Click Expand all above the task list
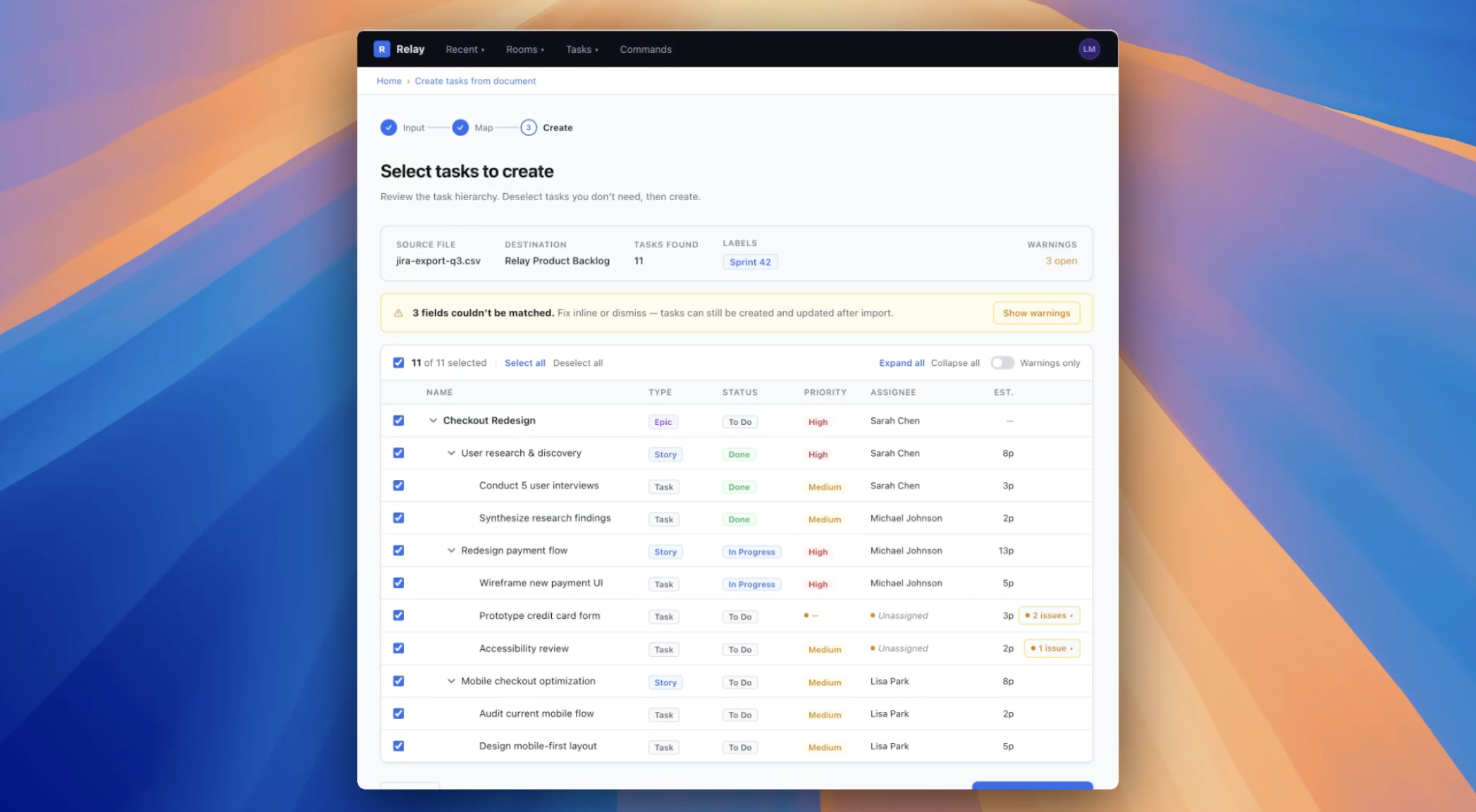 (902, 362)
